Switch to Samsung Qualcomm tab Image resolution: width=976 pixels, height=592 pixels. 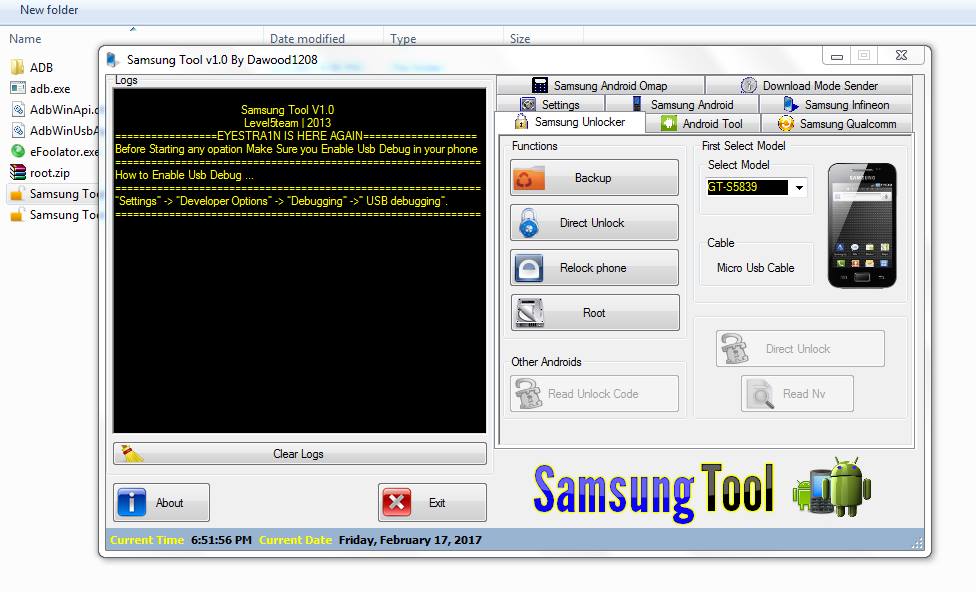click(x=837, y=123)
